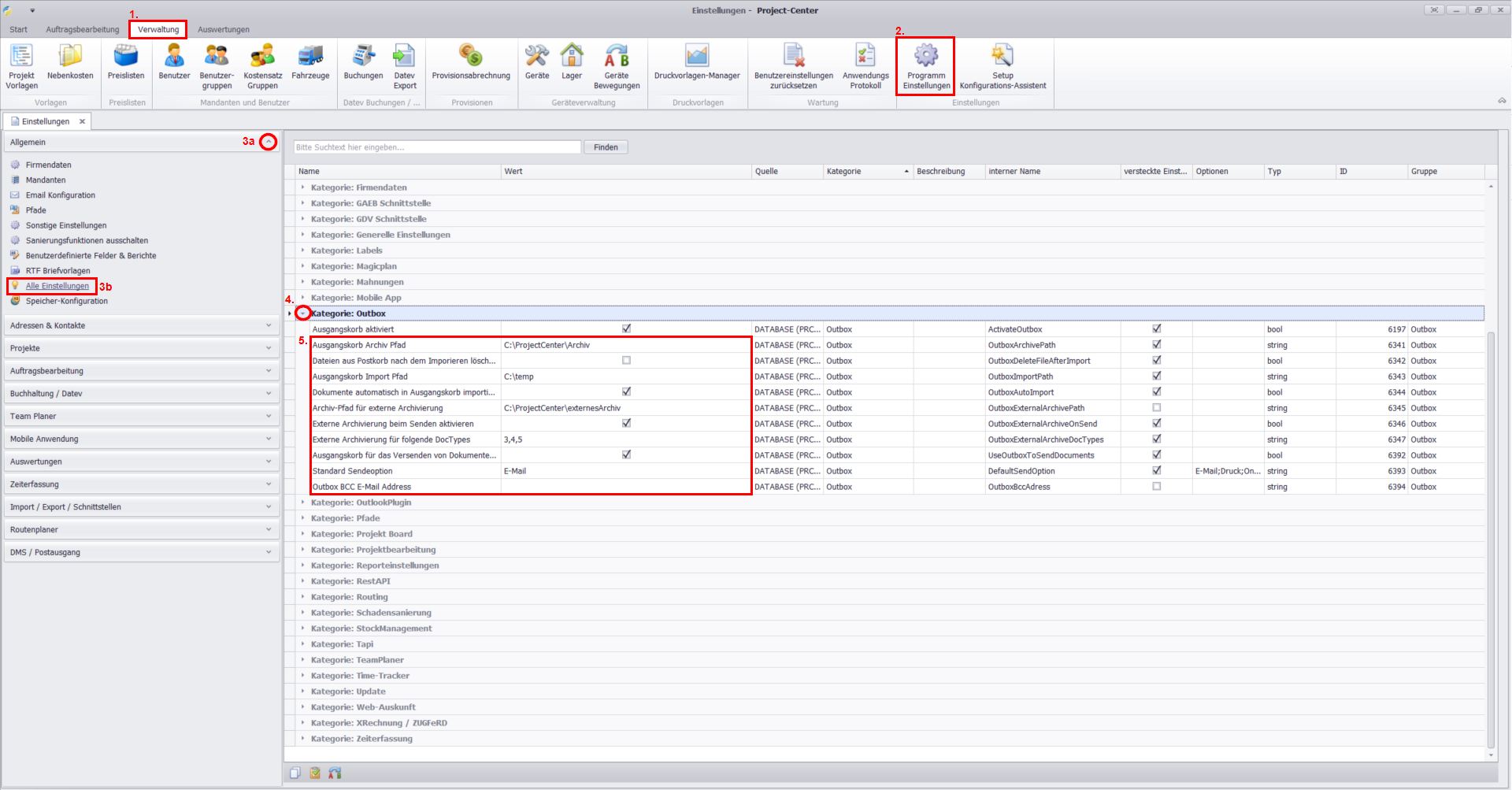
Task: Switch to the Auswertungen ribbon tab
Action: tap(223, 30)
